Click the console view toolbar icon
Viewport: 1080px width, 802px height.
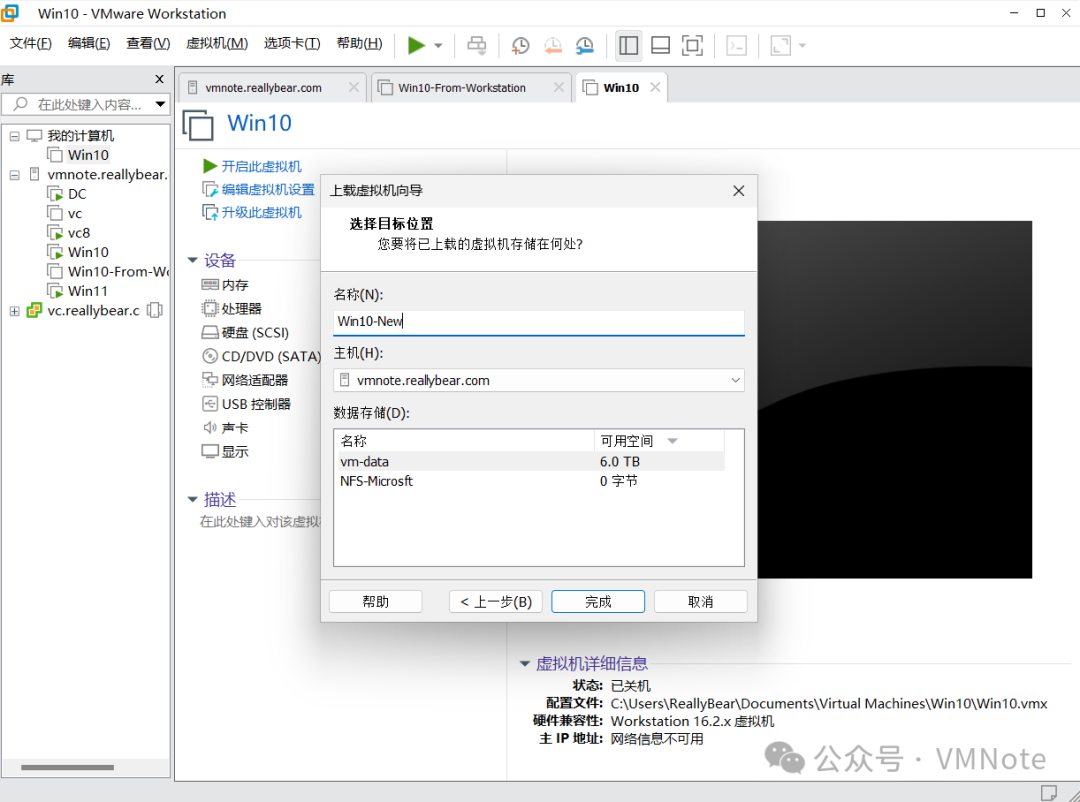736,45
